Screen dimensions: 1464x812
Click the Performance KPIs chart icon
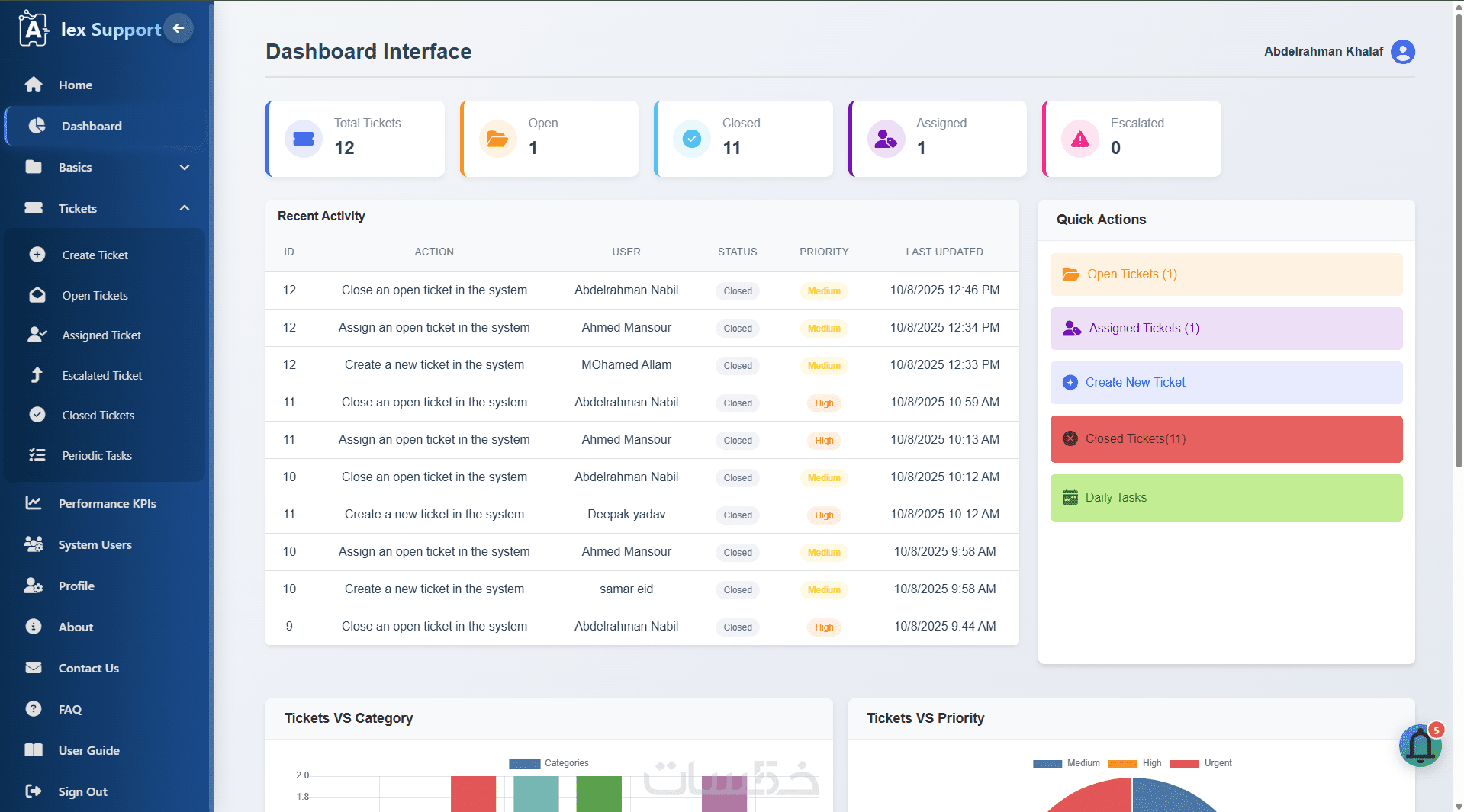[34, 503]
